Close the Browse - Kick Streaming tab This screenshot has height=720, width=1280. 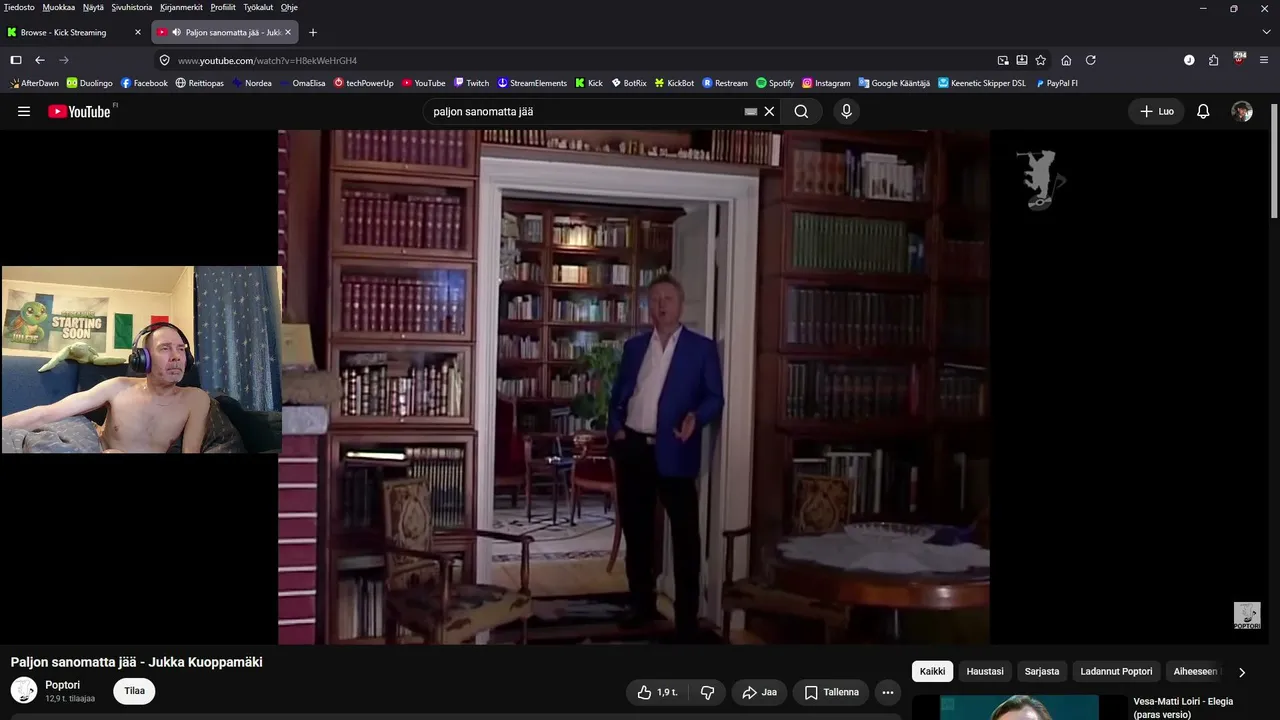138,32
